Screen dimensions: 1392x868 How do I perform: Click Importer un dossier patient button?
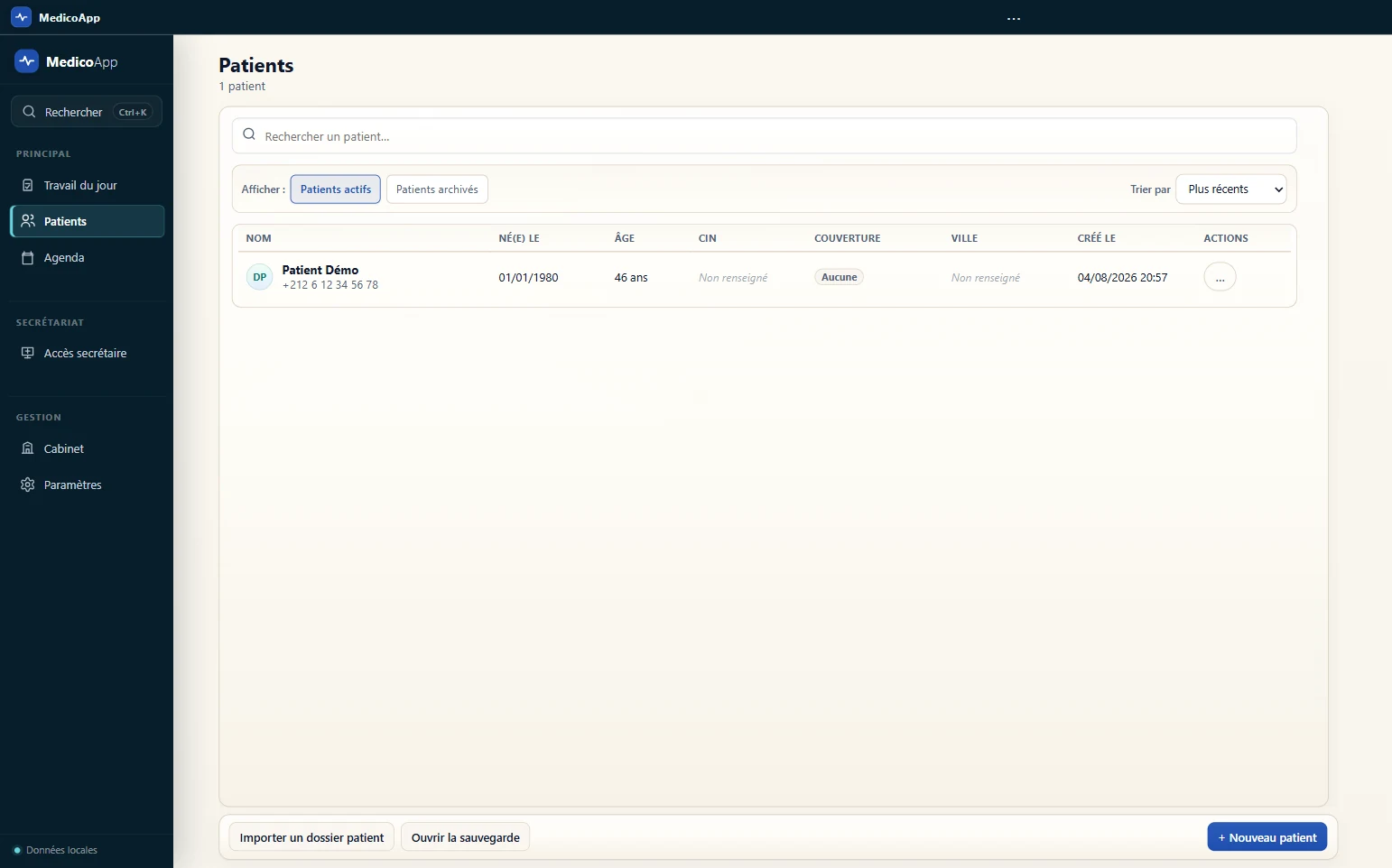tap(311, 837)
